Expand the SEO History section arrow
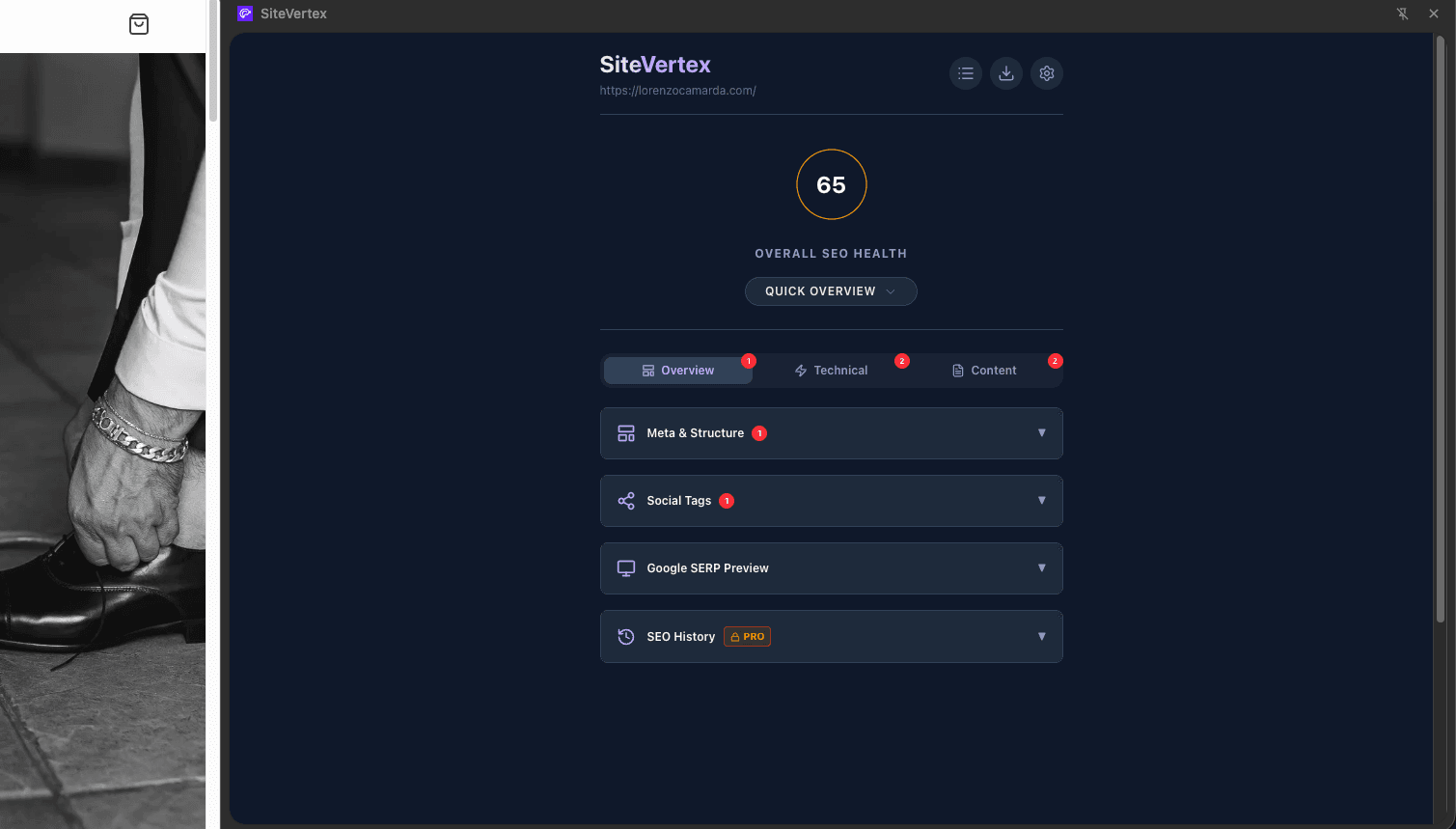The width and height of the screenshot is (1456, 829). tap(1042, 637)
